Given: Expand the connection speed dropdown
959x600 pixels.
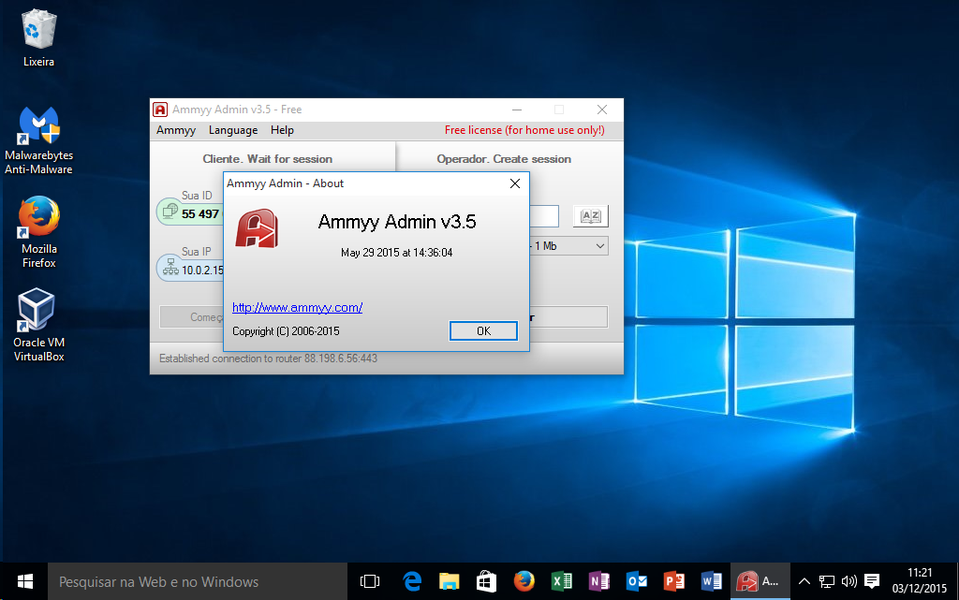Looking at the screenshot, I should pyautogui.click(x=599, y=246).
